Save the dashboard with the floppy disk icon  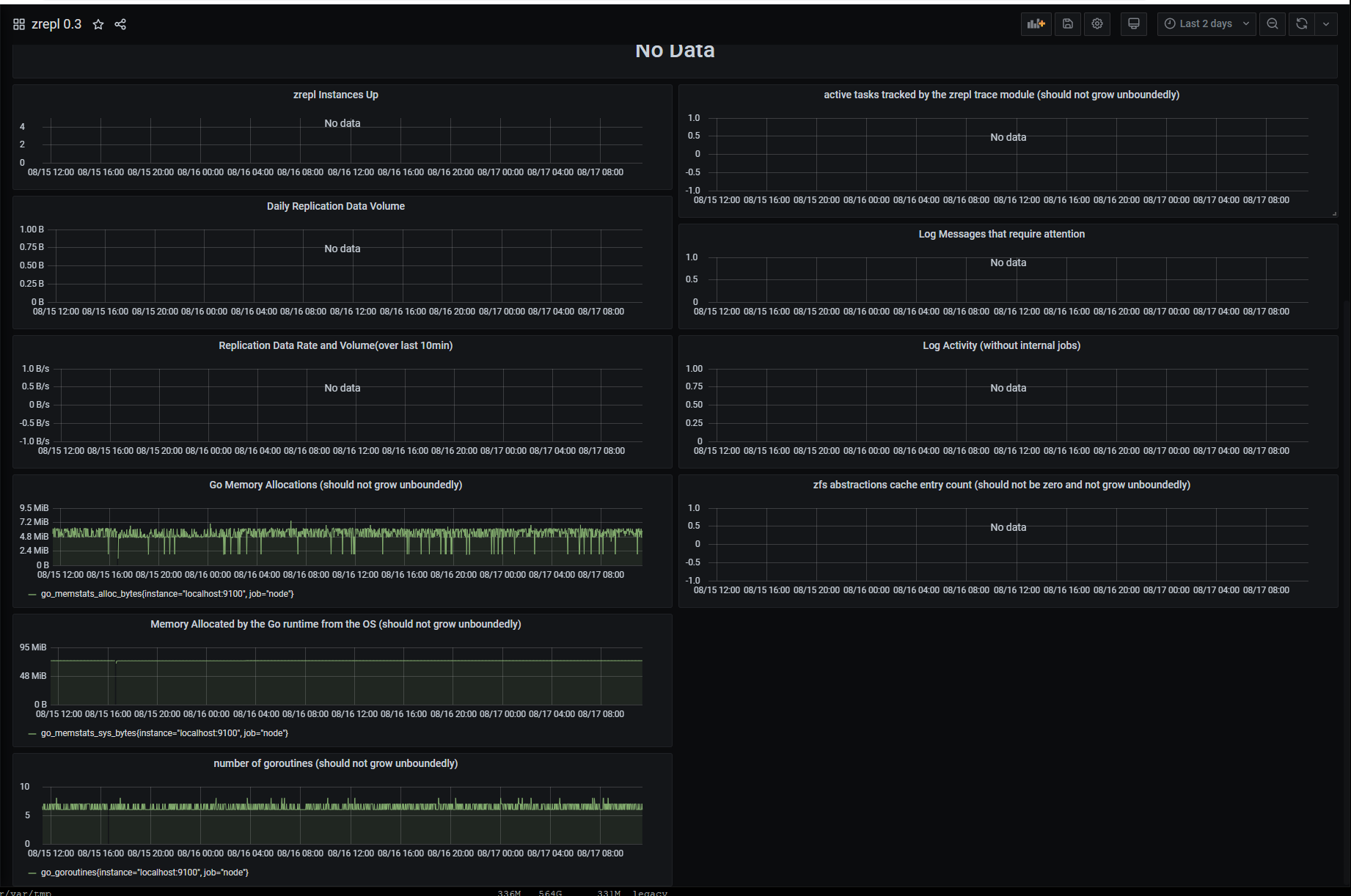[x=1067, y=23]
